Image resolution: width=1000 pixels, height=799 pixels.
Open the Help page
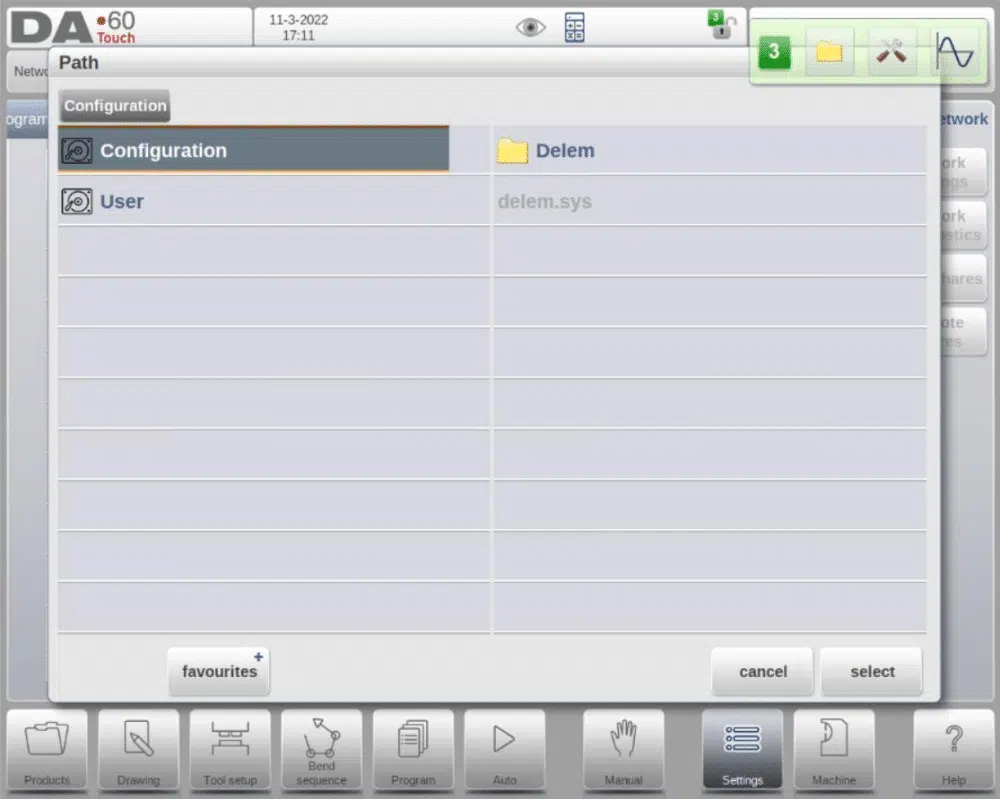click(953, 751)
